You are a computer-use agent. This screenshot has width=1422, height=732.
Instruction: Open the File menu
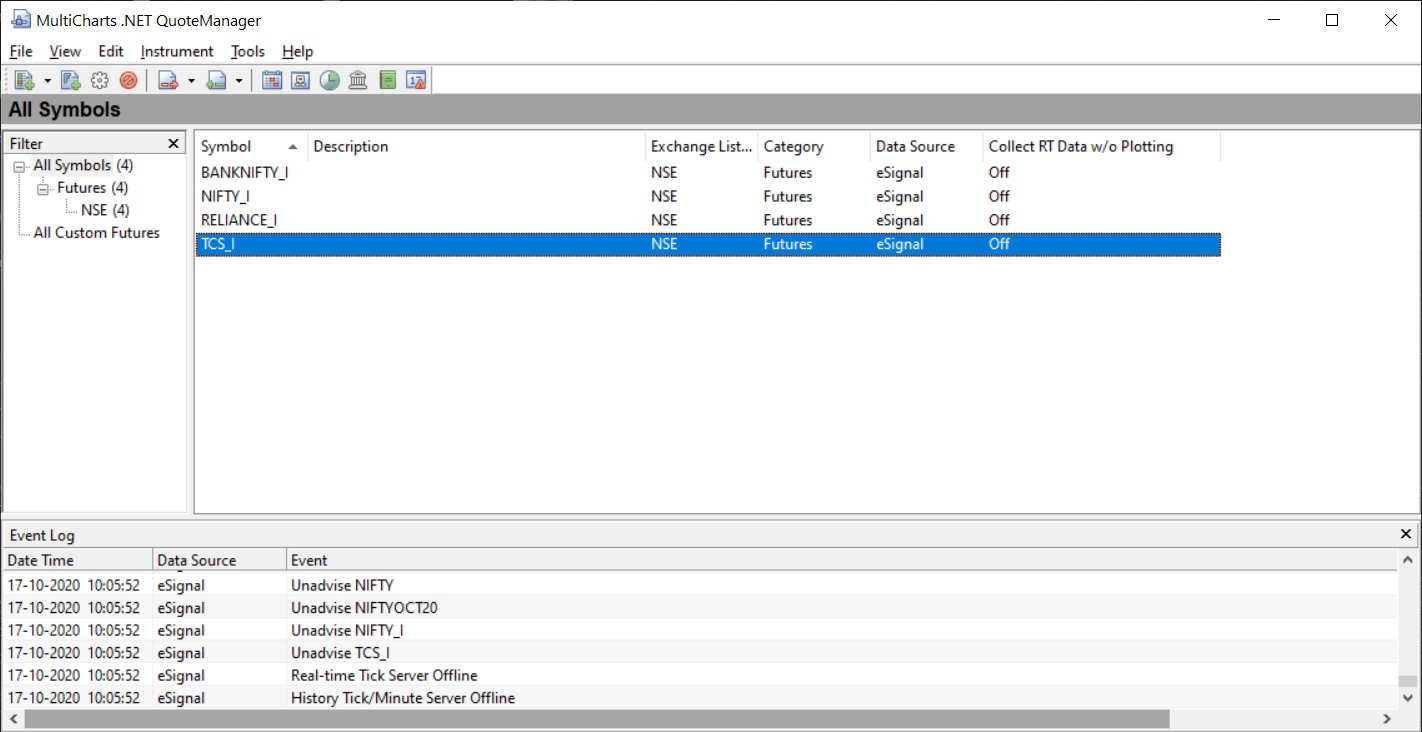(21, 51)
